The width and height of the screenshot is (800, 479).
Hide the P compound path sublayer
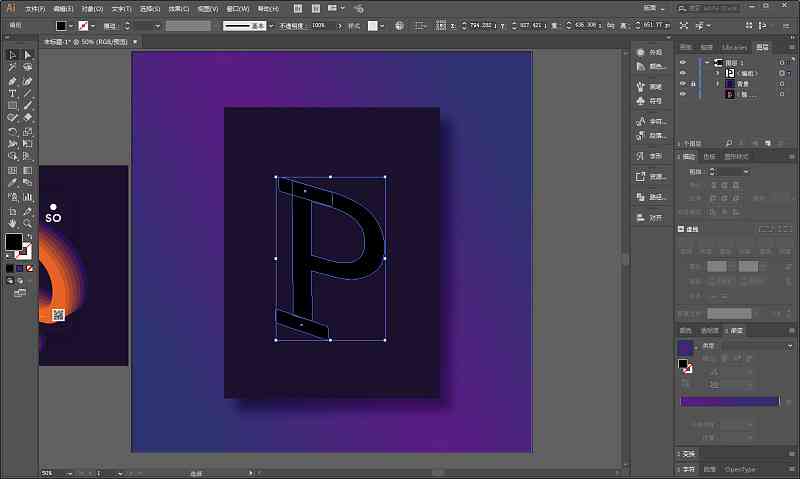click(683, 73)
